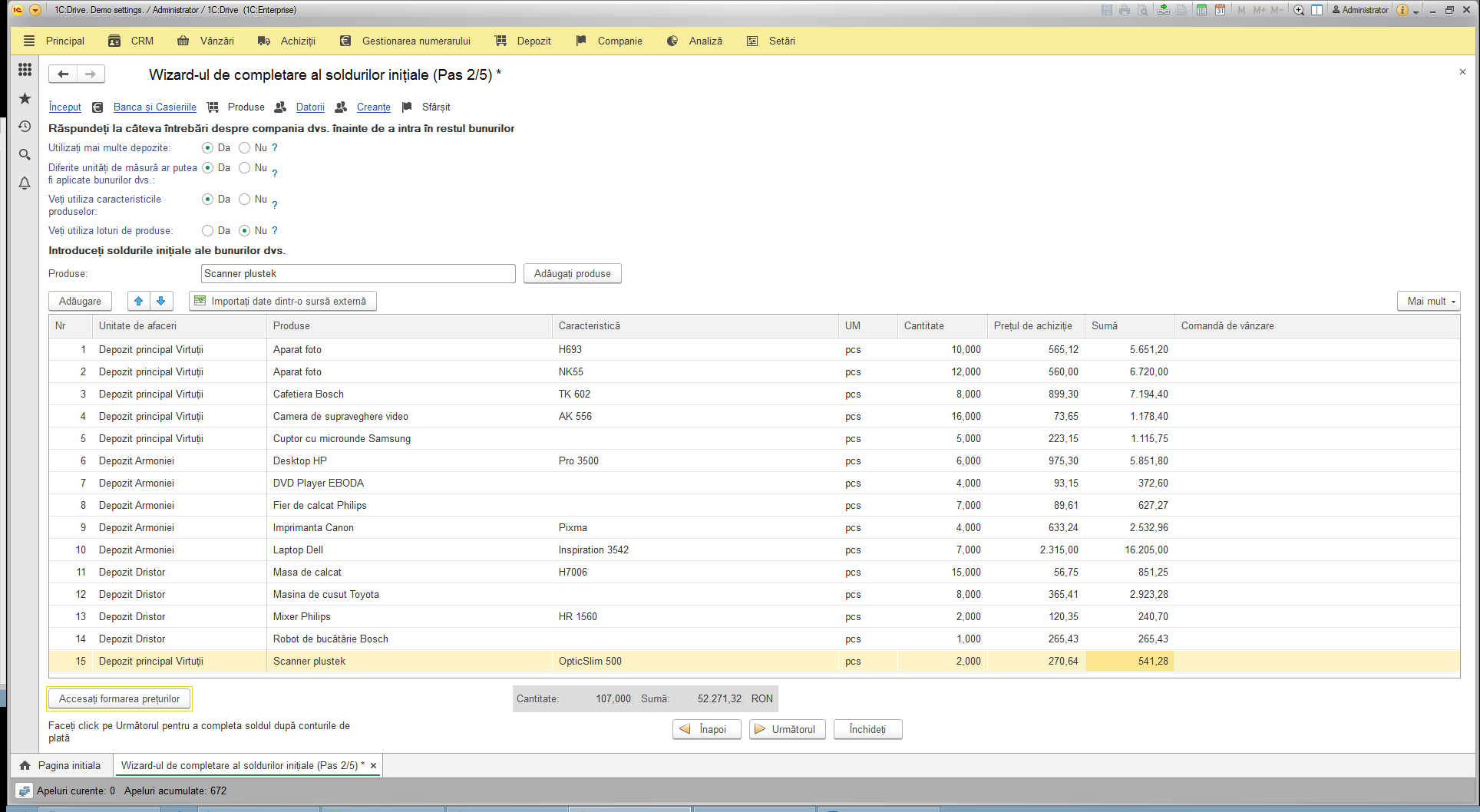Open the Vânzări menu section
Image resolution: width=1480 pixels, height=812 pixels.
pyautogui.click(x=206, y=41)
